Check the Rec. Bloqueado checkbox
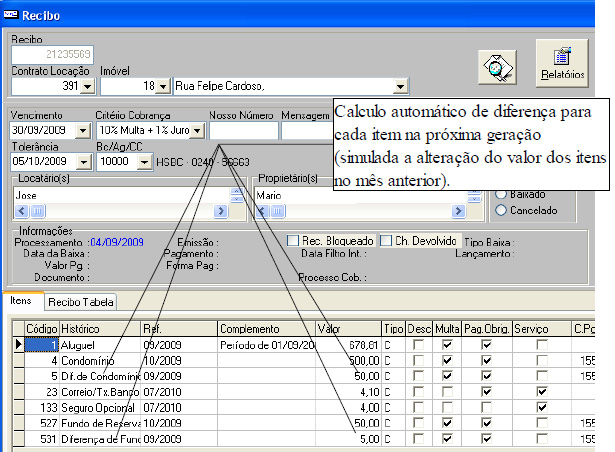 [293, 241]
